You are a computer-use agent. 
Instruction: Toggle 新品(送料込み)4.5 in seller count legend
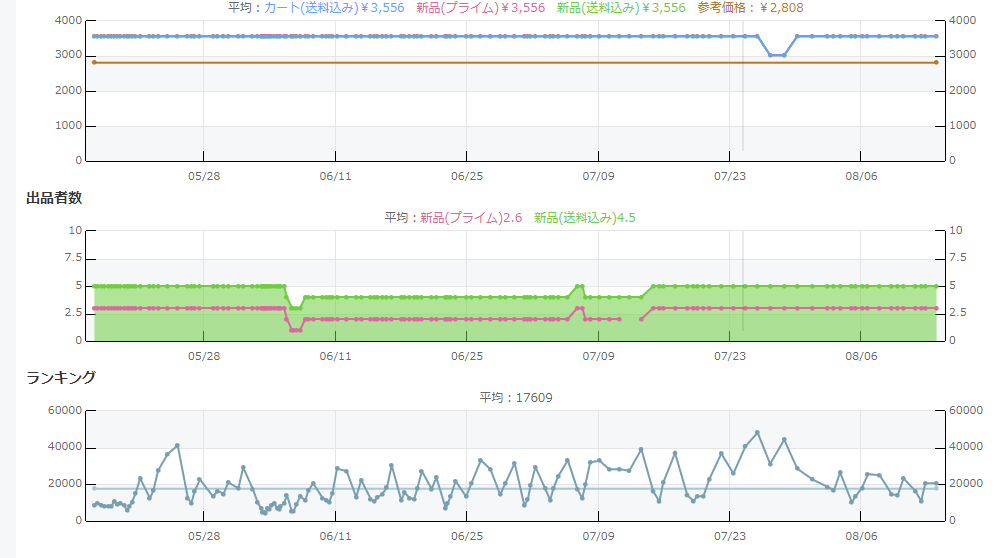(x=585, y=217)
